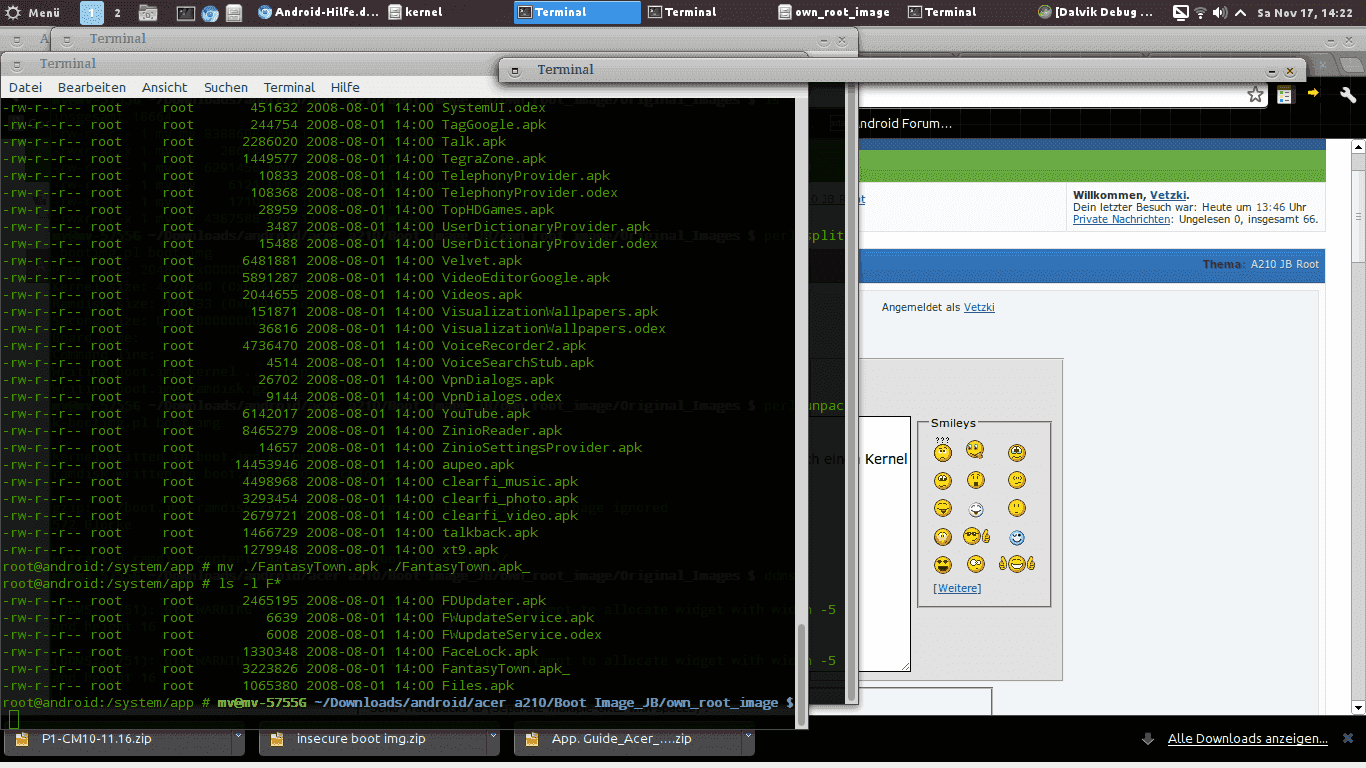Open the Ansicht menu in the terminal
Image resolution: width=1366 pixels, height=768 pixels.
coord(164,87)
